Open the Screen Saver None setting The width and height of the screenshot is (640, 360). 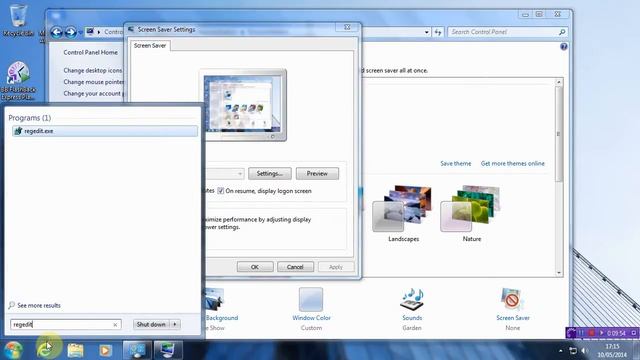513,309
